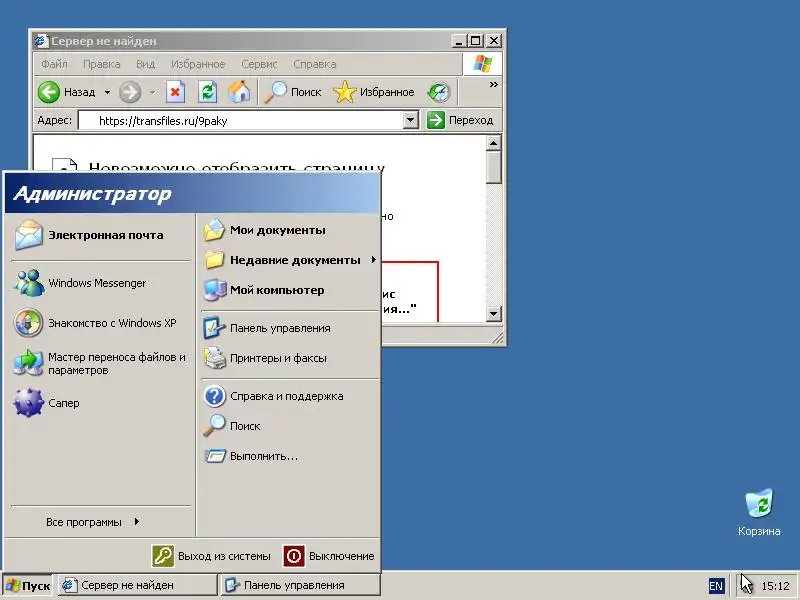Screen dimensions: 800x600
Task: Open the Справка menu
Action: (x=315, y=64)
